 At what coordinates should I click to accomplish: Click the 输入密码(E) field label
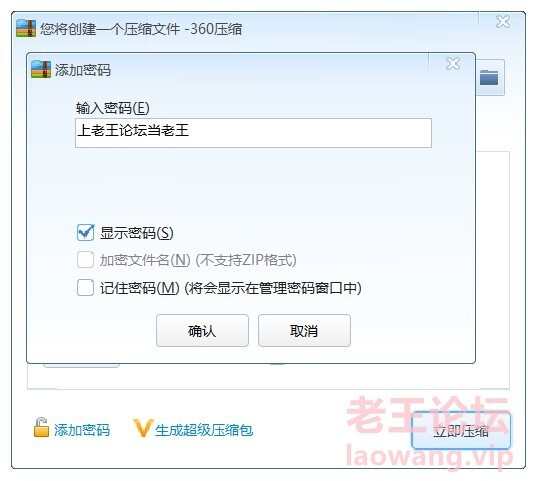(x=113, y=108)
